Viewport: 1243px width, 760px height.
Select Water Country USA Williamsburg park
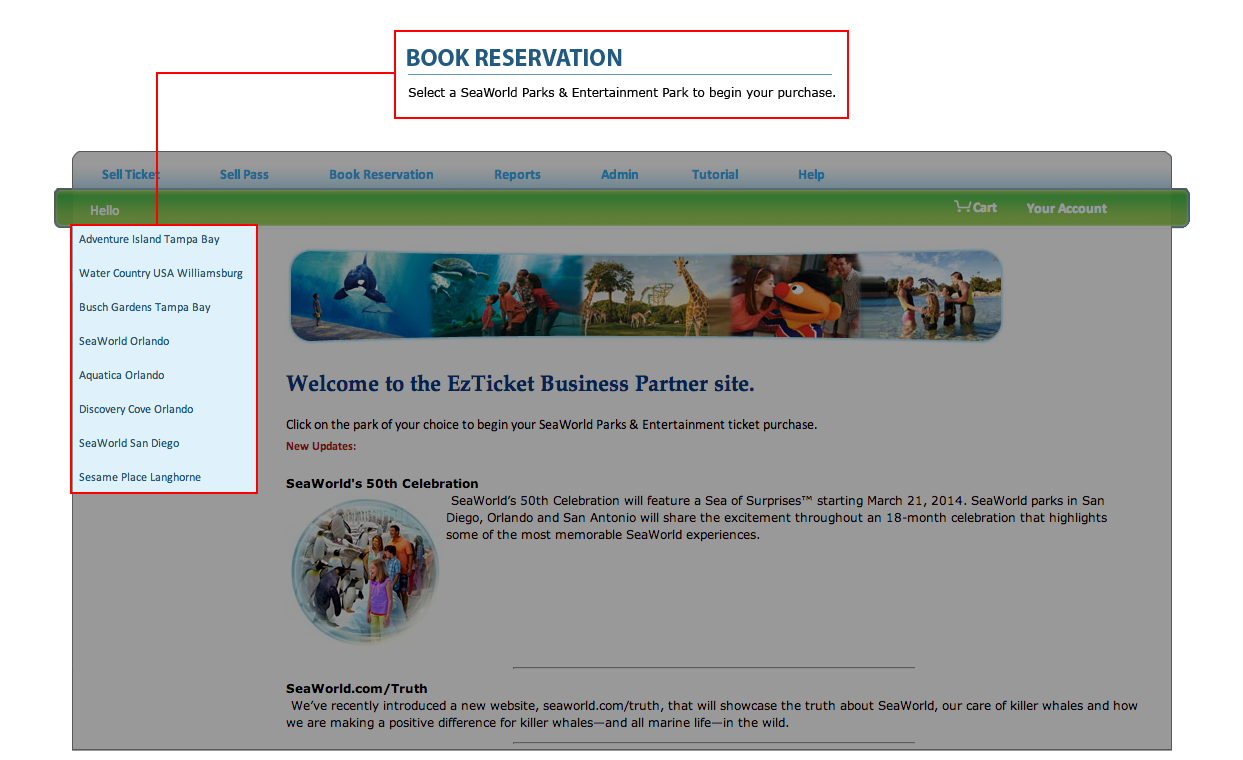pyautogui.click(x=161, y=273)
